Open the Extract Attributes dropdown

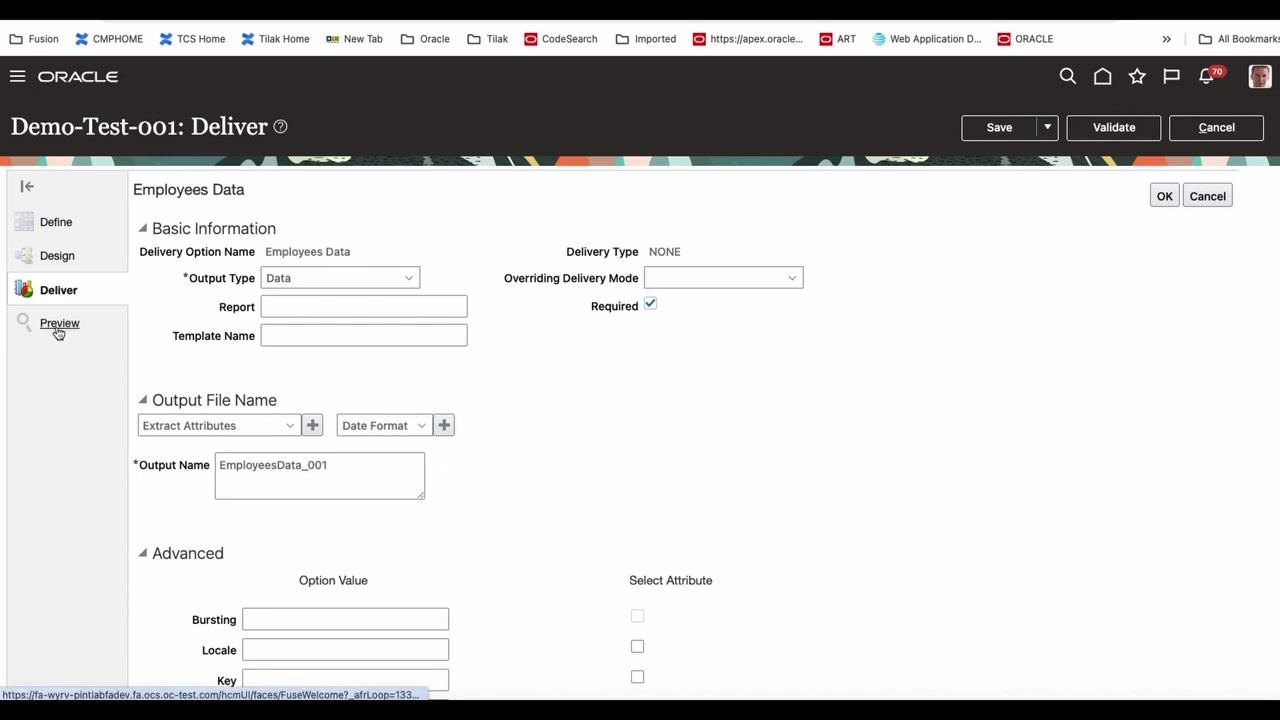point(219,425)
